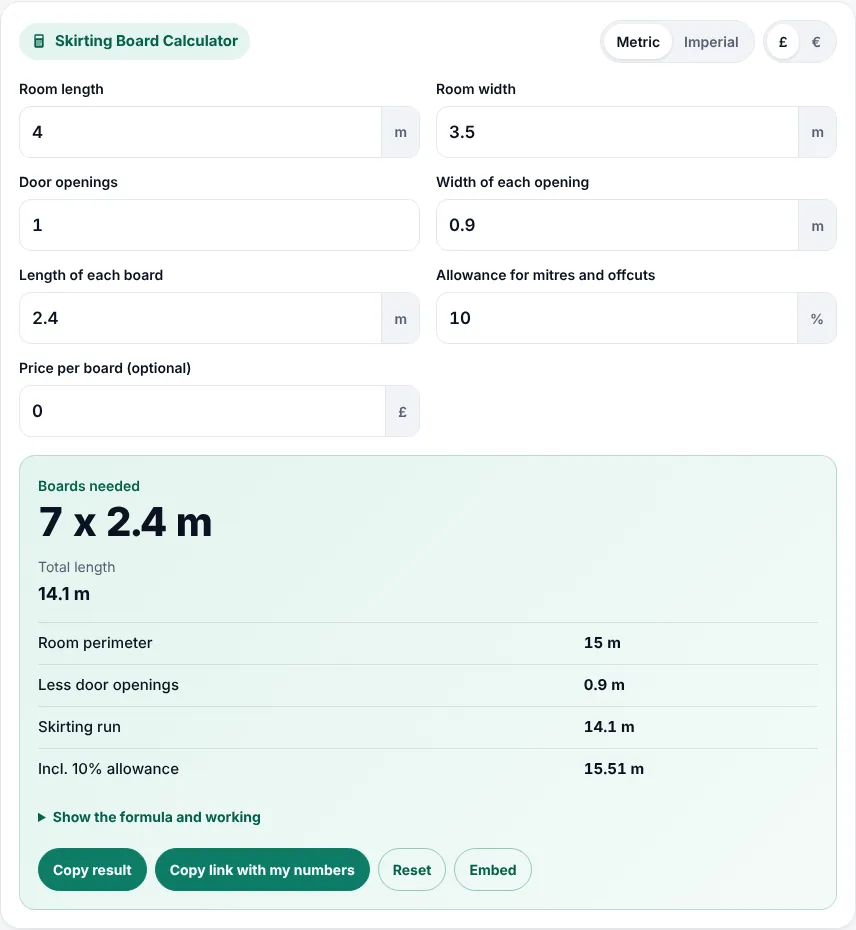Click the '7 x 2.4 m' boards result
This screenshot has height=930, width=856.
125,523
